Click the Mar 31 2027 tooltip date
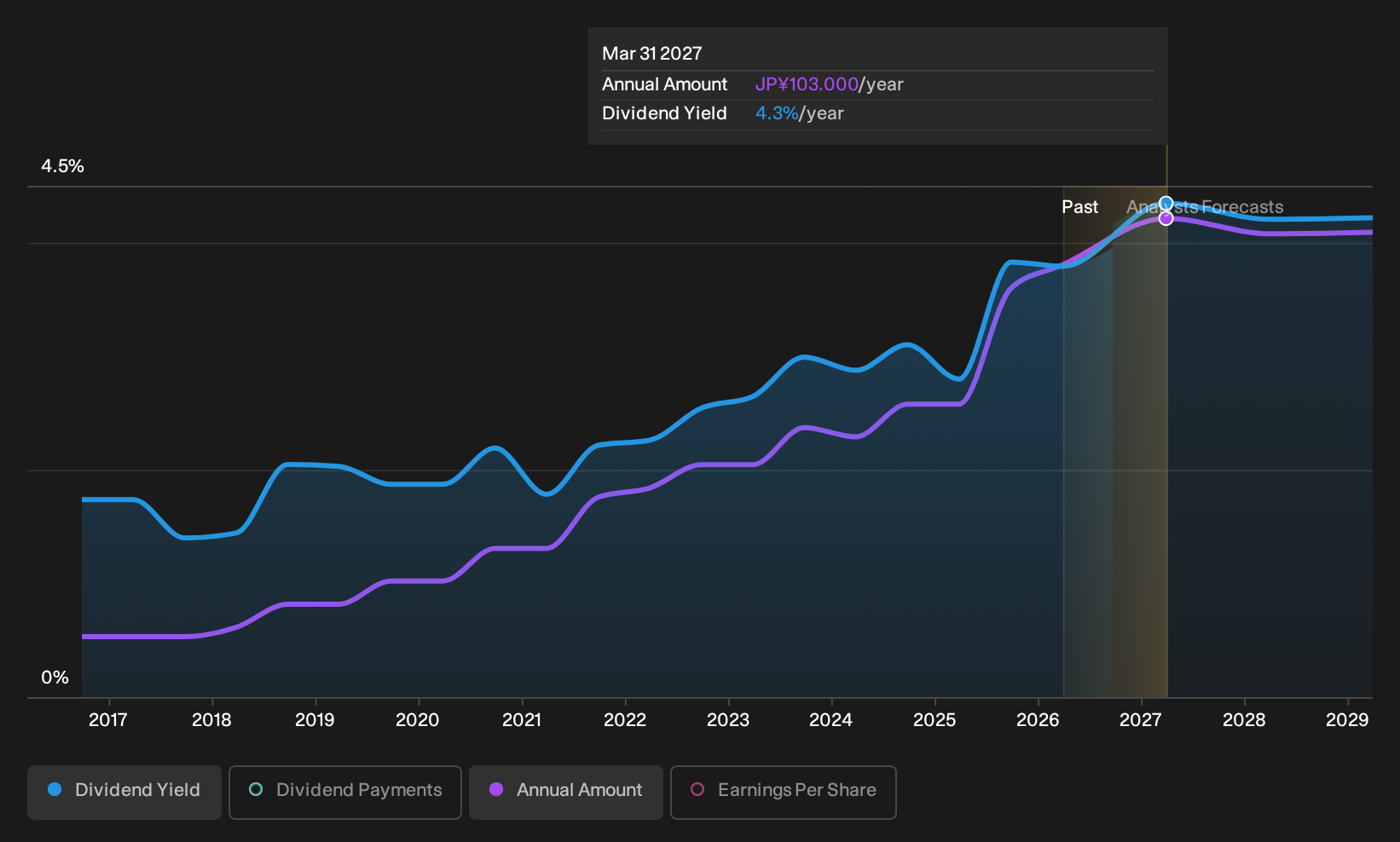This screenshot has height=842, width=1400. (x=652, y=54)
